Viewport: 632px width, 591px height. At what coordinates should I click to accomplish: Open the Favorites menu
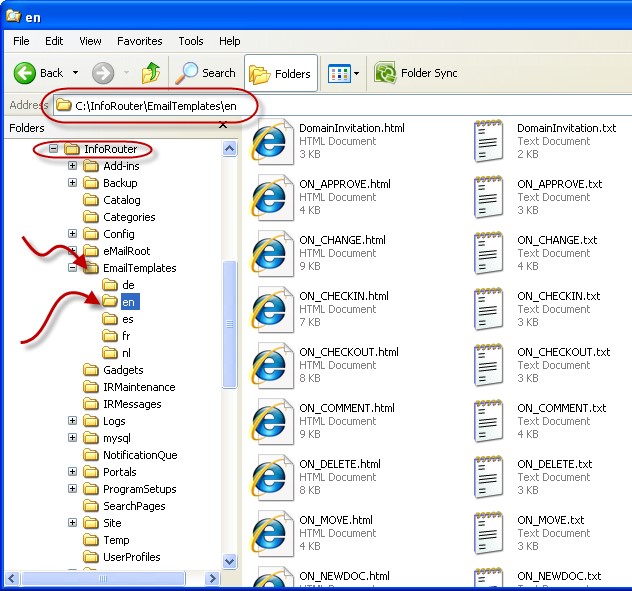tap(139, 41)
